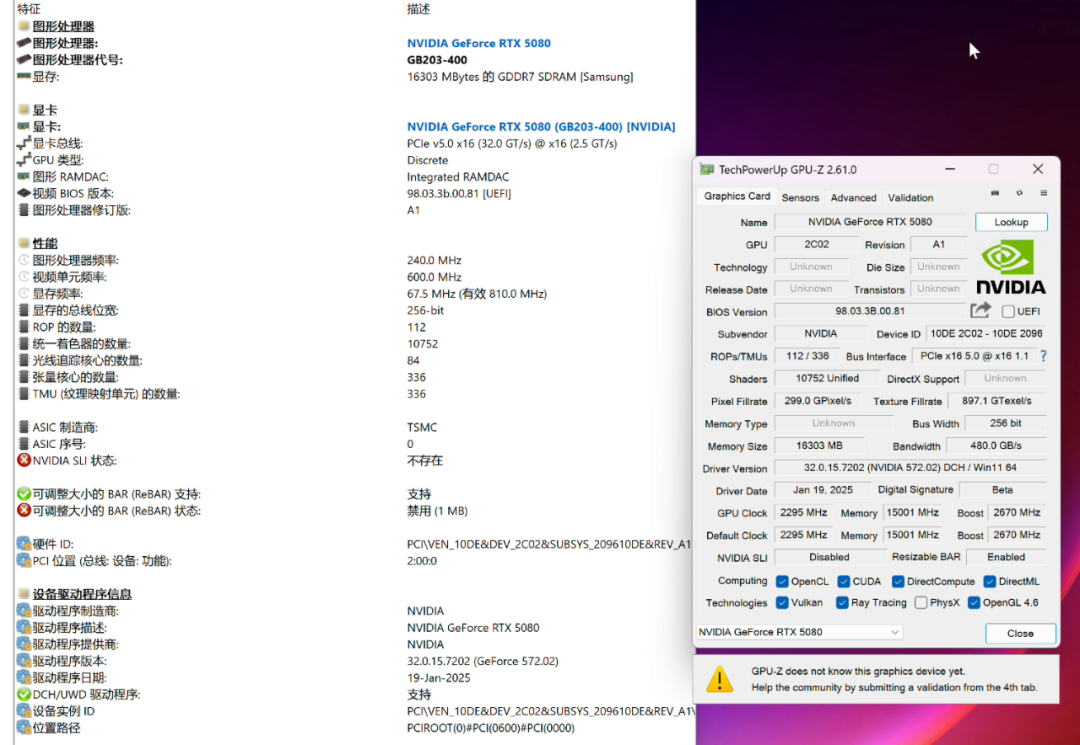The image size is (1080, 745).
Task: Click the green check icon beside ReBAR 支持
Action: pyautogui.click(x=23, y=494)
